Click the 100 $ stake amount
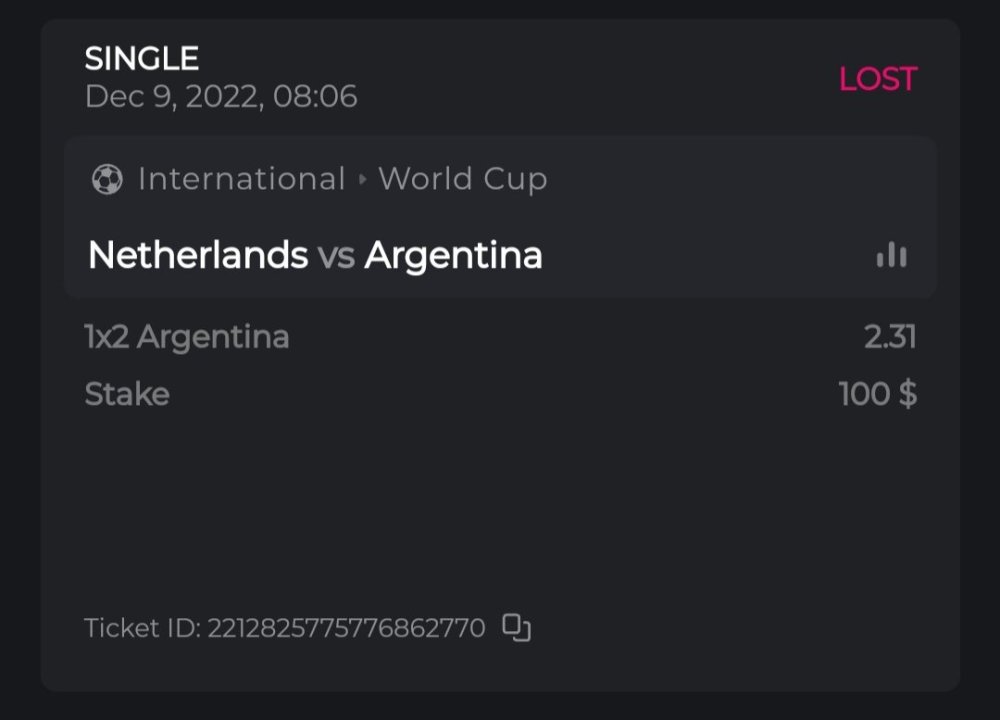Viewport: 1000px width, 720px height. coord(877,394)
